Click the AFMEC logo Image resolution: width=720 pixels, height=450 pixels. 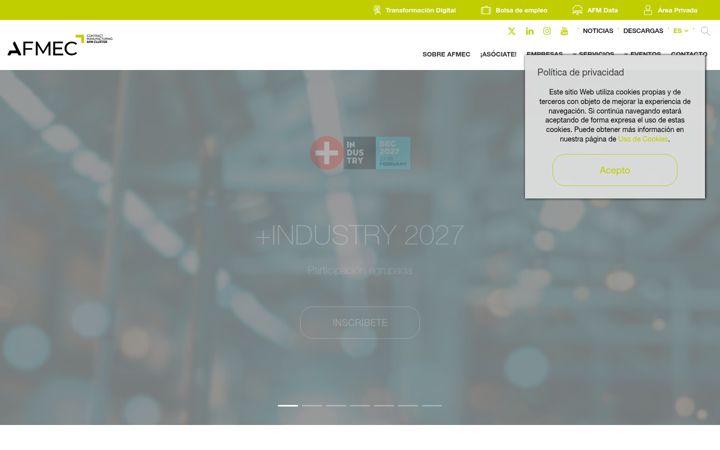tap(60, 45)
